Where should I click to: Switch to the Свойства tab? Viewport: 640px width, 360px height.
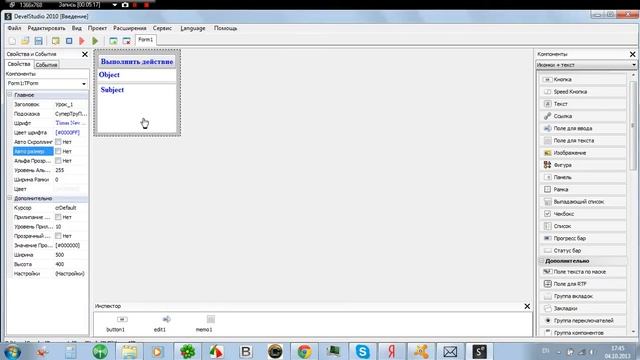point(19,64)
